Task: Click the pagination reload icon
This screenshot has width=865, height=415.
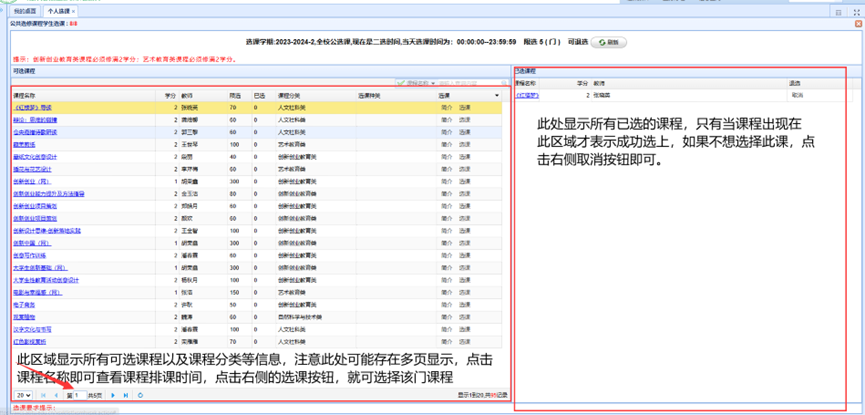Action: tap(142, 395)
